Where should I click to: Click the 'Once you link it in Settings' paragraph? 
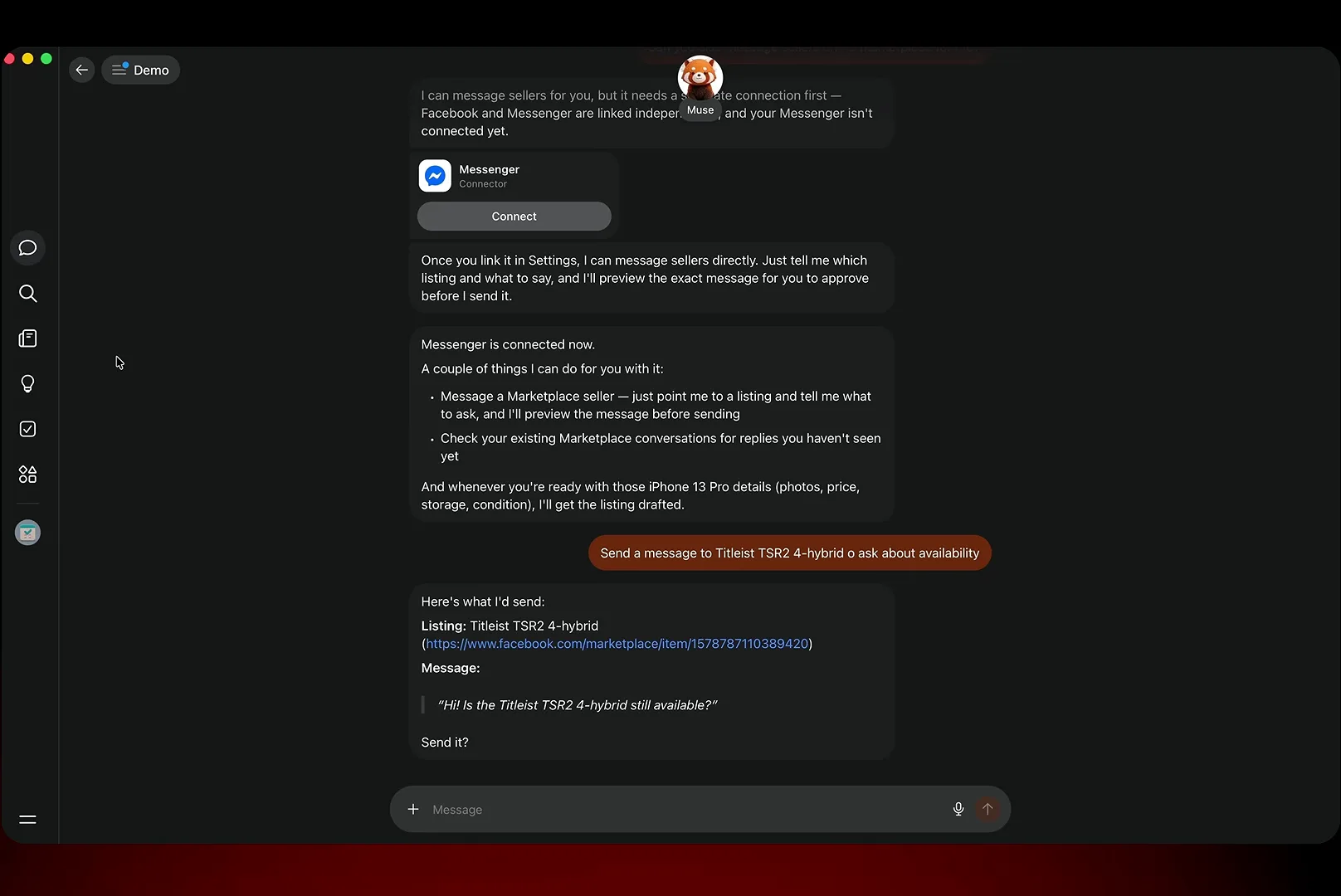[645, 278]
